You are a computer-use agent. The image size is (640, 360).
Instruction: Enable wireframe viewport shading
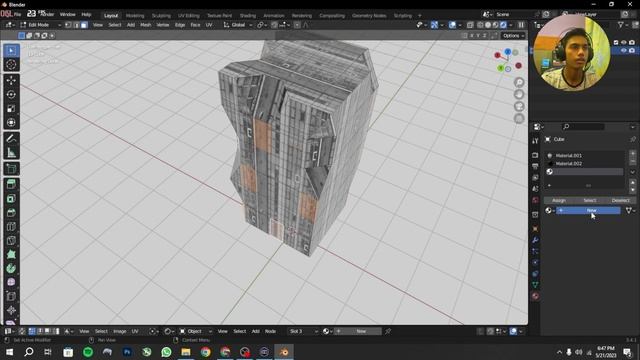pyautogui.click(x=480, y=25)
